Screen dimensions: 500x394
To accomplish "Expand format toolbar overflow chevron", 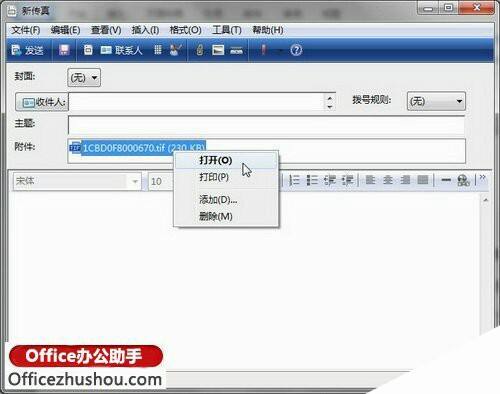I will click(x=482, y=177).
